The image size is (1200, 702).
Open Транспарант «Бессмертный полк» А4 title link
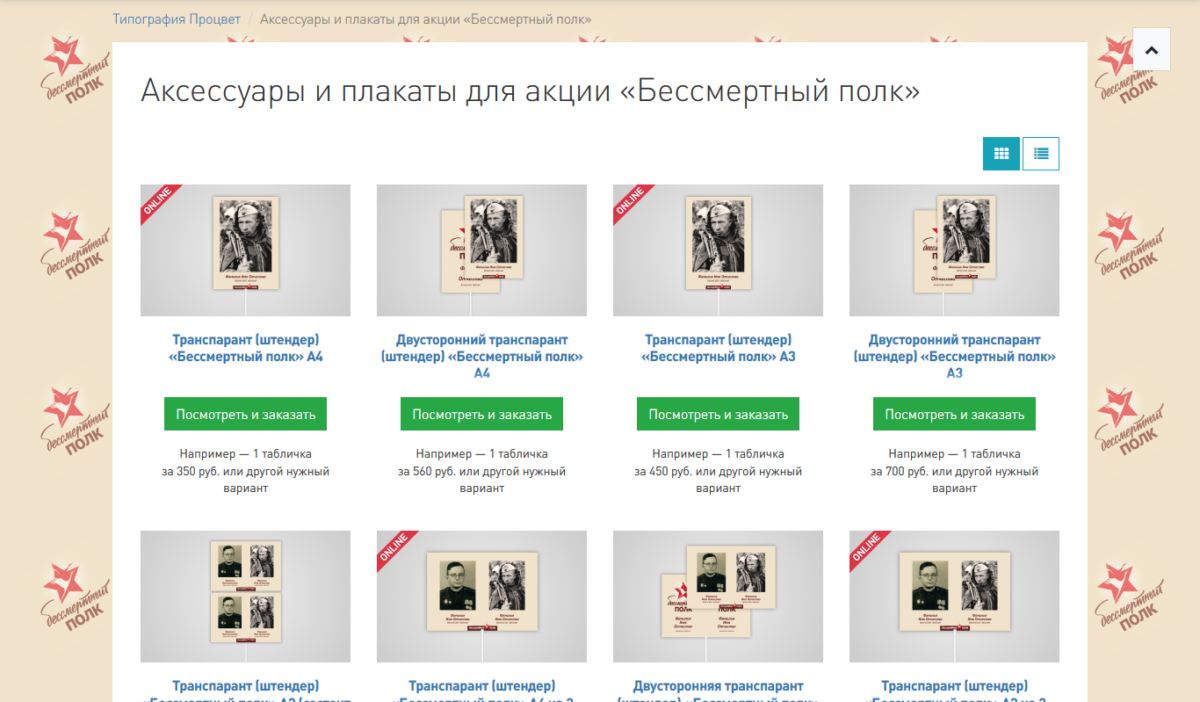[x=246, y=348]
